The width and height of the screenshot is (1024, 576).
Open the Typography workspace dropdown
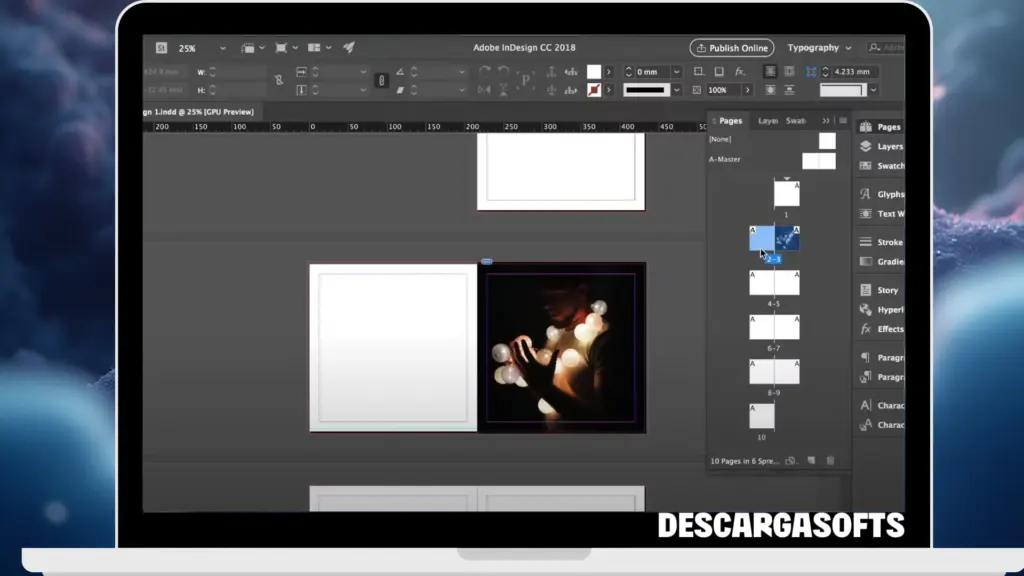click(x=818, y=47)
